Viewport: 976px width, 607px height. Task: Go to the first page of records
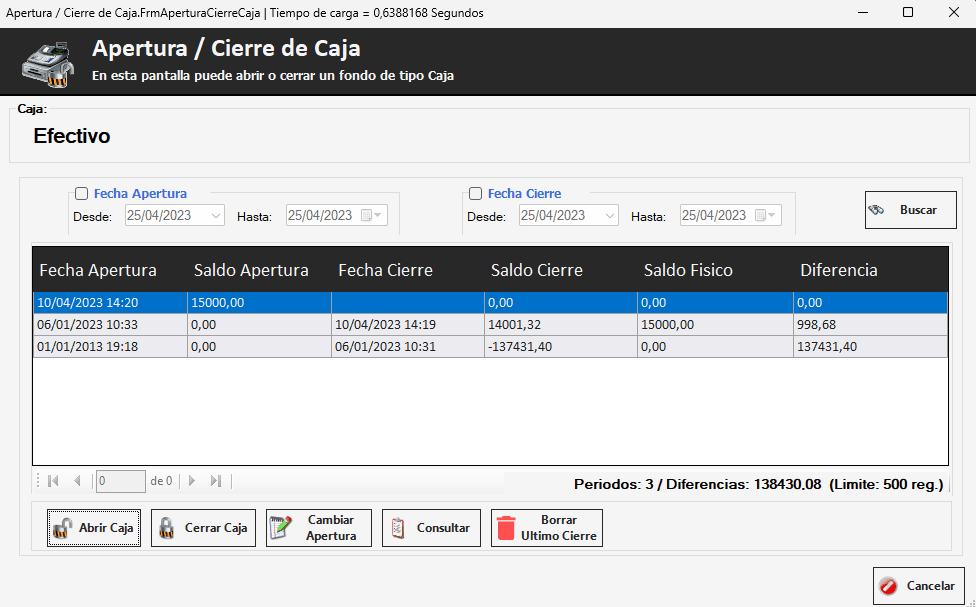point(53,481)
